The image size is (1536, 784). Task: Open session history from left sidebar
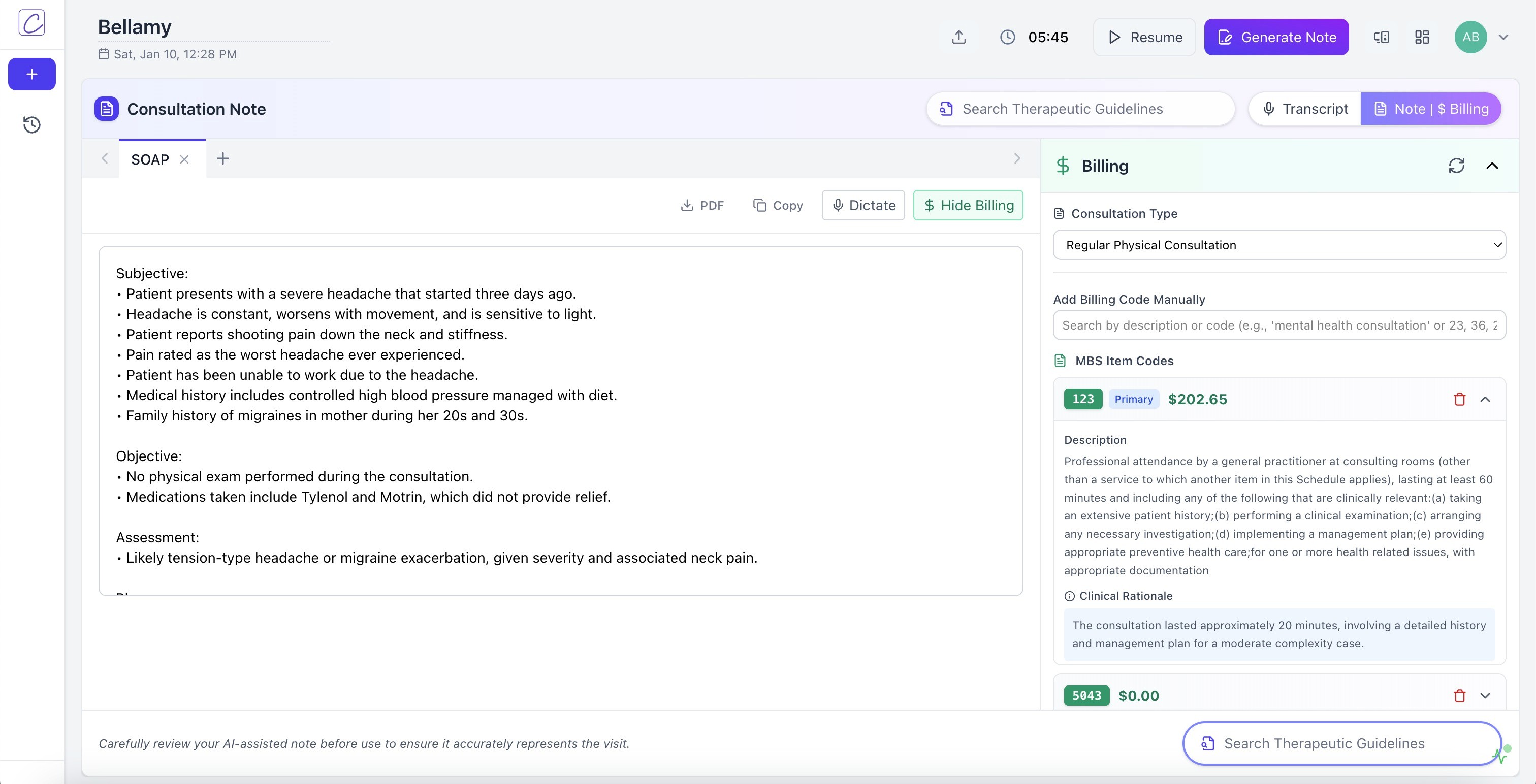(31, 124)
